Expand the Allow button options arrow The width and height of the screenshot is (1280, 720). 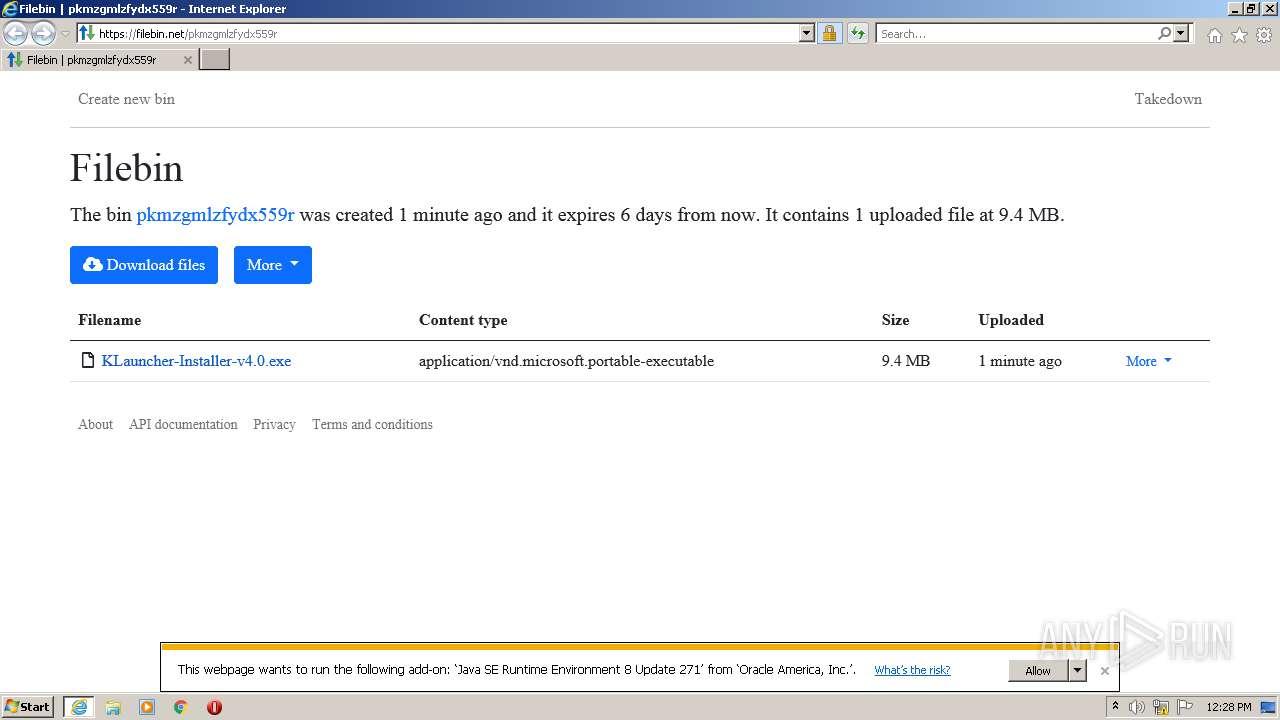click(x=1077, y=670)
